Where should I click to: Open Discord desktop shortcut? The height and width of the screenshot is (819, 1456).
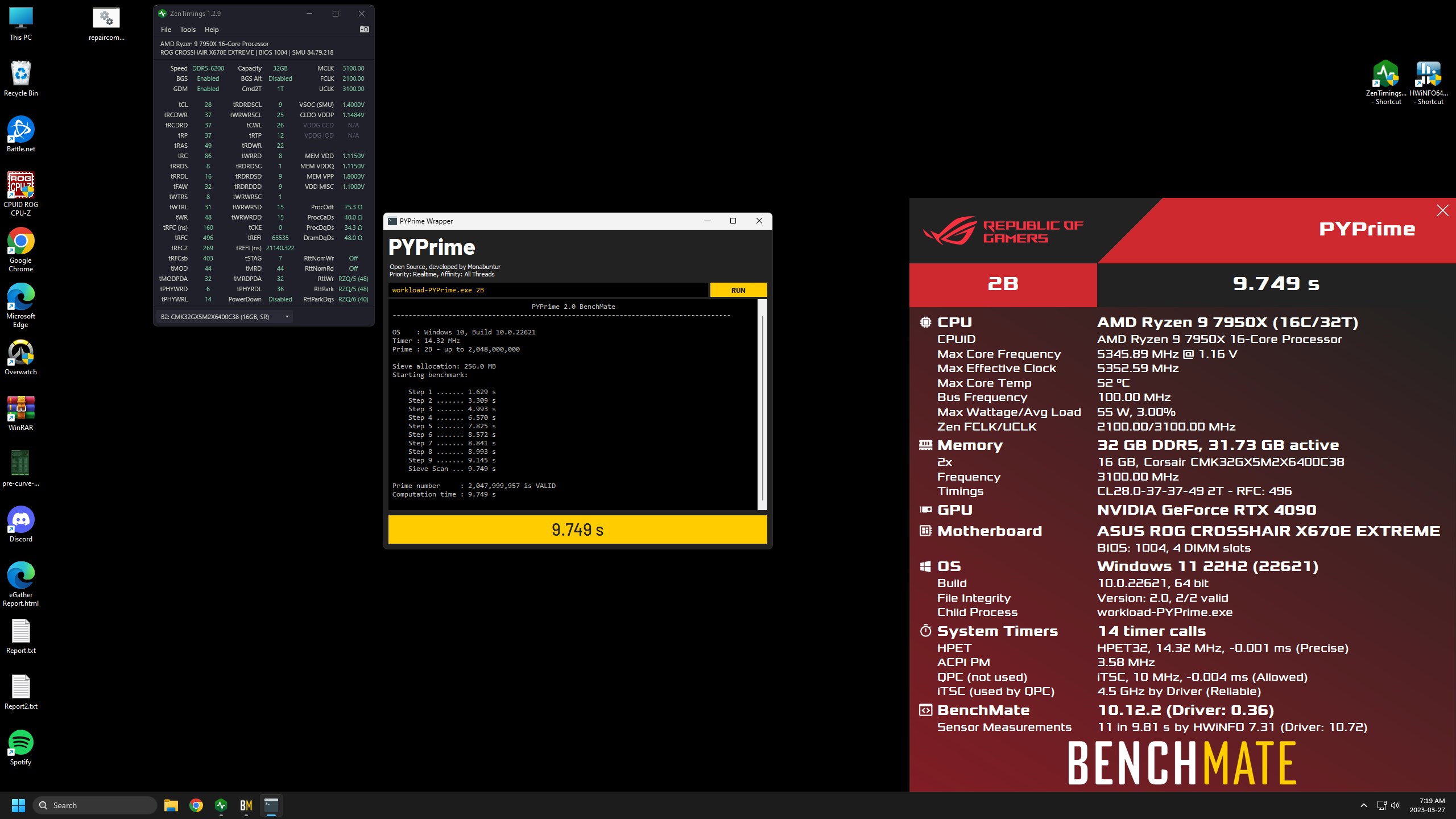(x=21, y=524)
